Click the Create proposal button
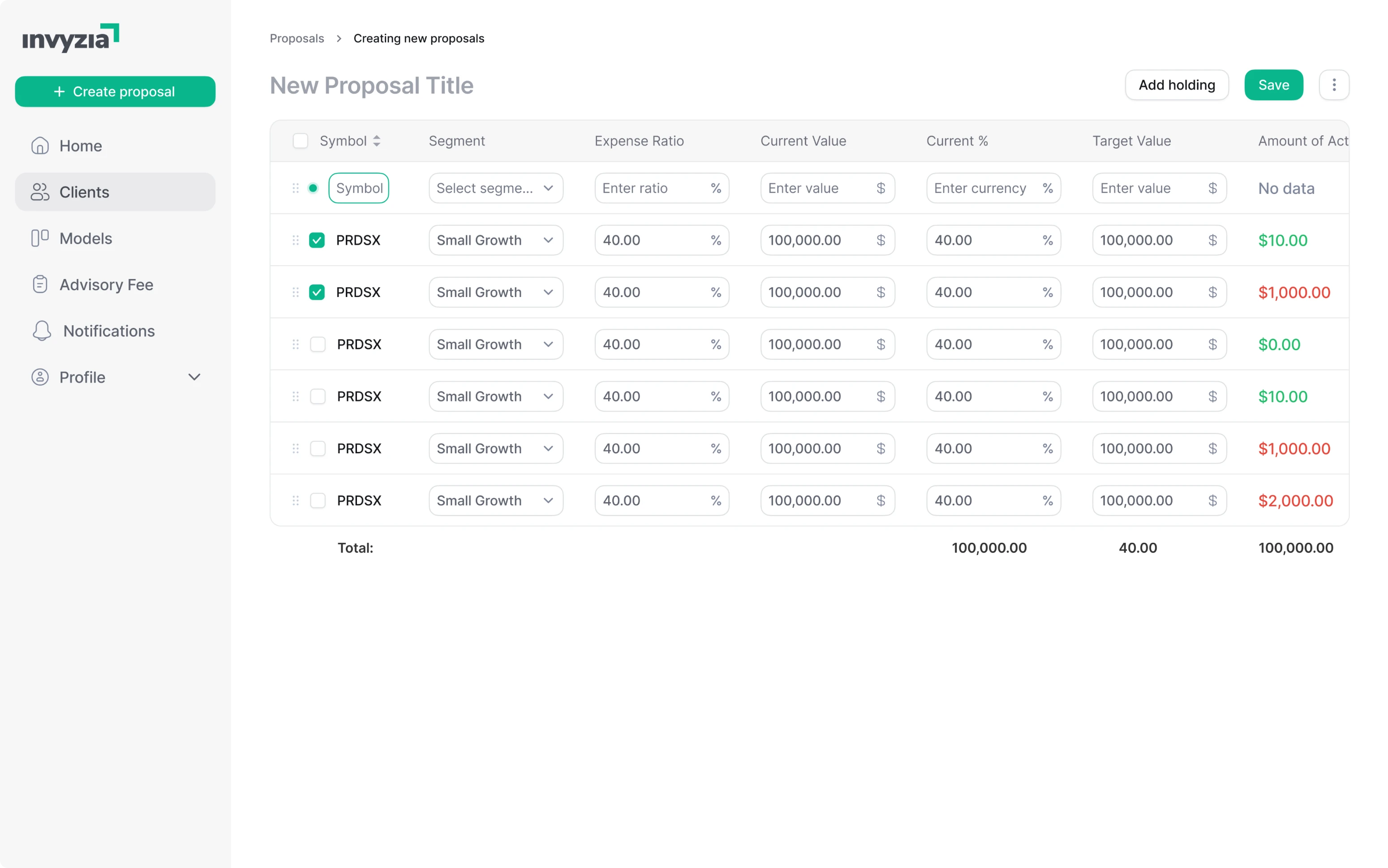Image resolution: width=1388 pixels, height=868 pixels. [x=115, y=91]
